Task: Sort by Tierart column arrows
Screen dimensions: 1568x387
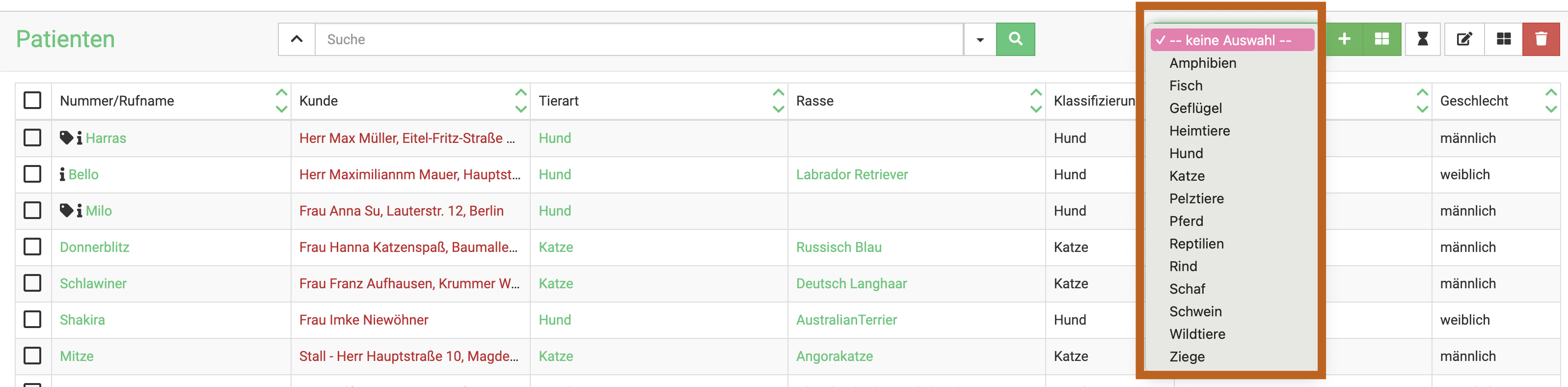Action: 778,101
